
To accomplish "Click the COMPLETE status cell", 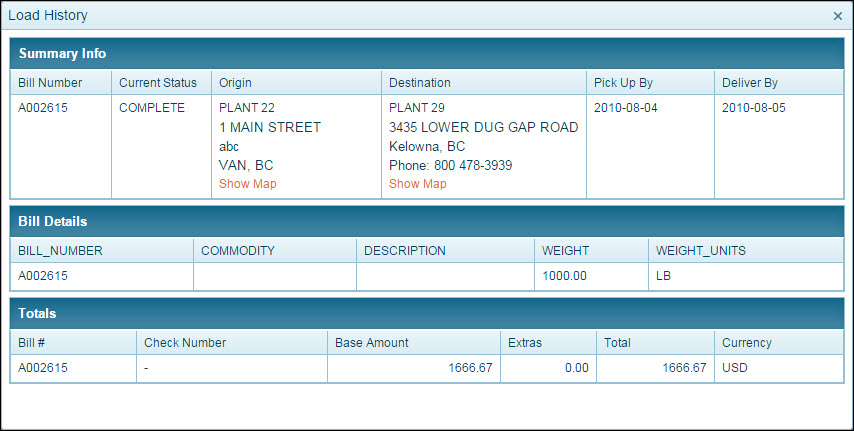I will (152, 108).
